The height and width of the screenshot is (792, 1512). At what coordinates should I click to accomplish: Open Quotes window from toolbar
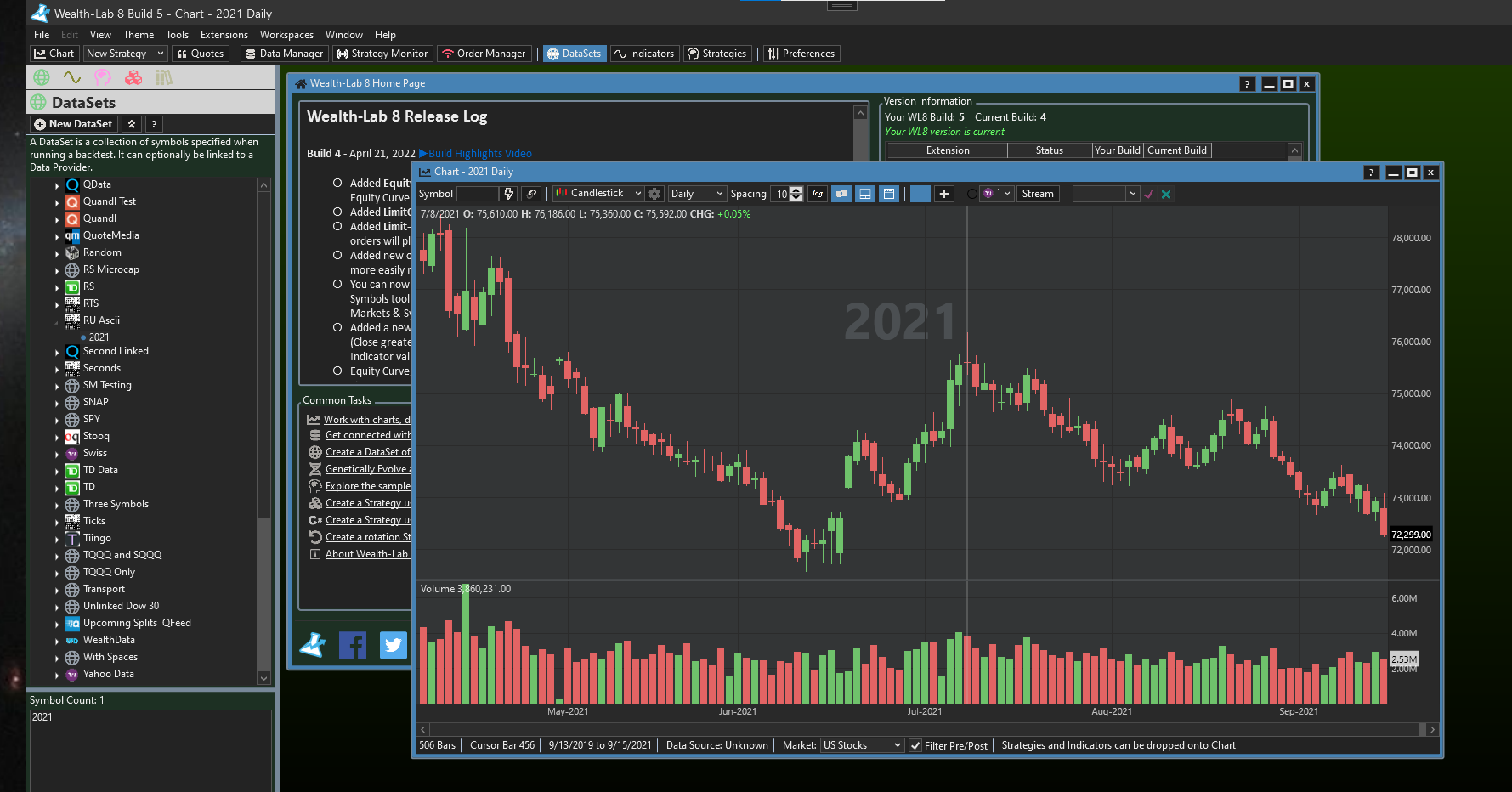(201, 54)
